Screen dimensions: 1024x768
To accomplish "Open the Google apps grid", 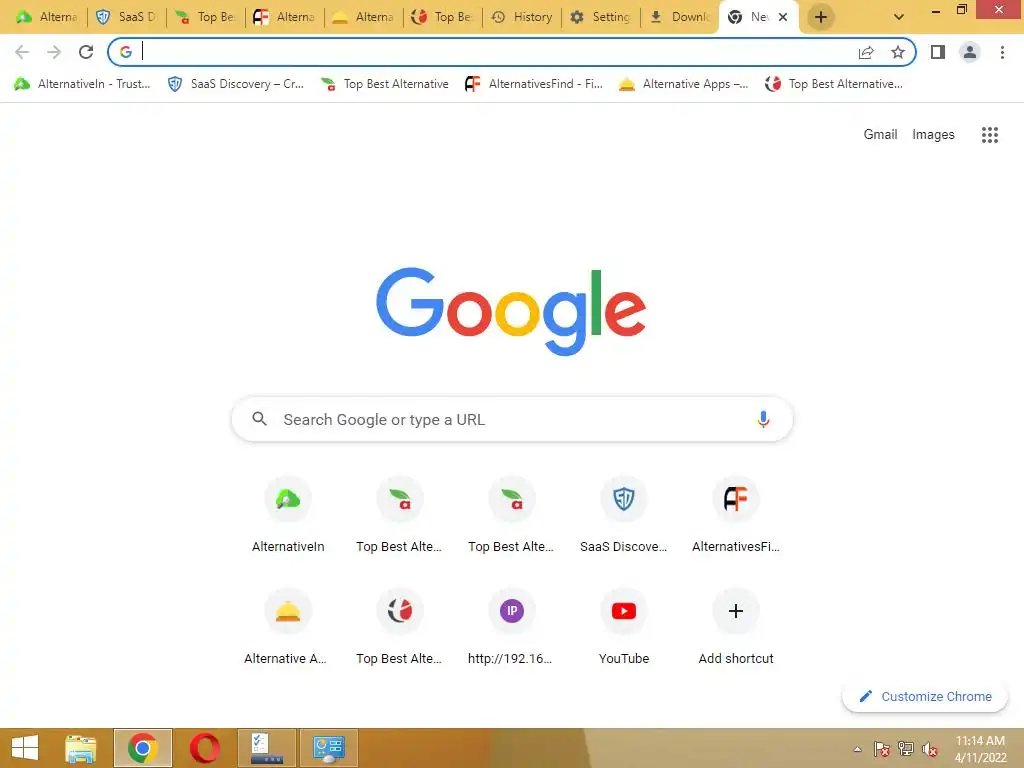I will (x=990, y=135).
